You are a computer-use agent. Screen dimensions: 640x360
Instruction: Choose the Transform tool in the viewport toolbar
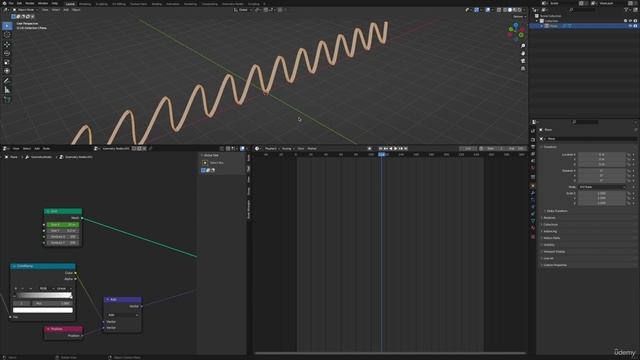(x=7, y=71)
